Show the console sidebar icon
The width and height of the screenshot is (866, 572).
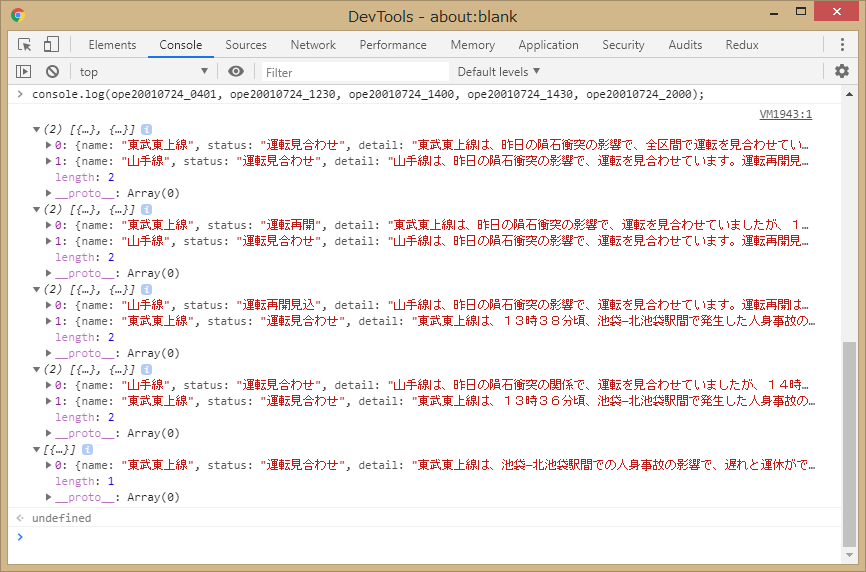click(24, 72)
